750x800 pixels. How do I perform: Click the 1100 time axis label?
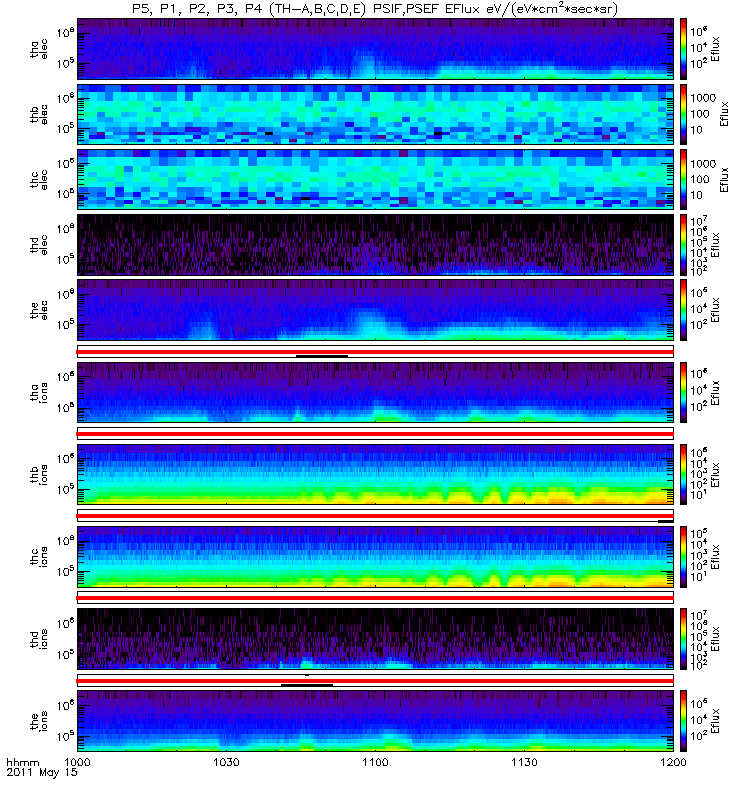(375, 762)
